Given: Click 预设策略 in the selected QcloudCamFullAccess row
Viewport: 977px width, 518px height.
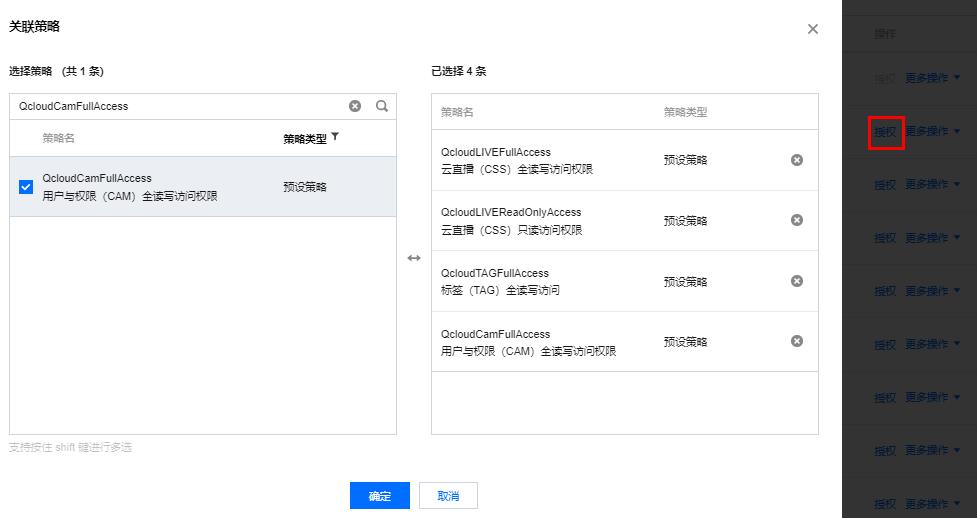Looking at the screenshot, I should point(685,342).
